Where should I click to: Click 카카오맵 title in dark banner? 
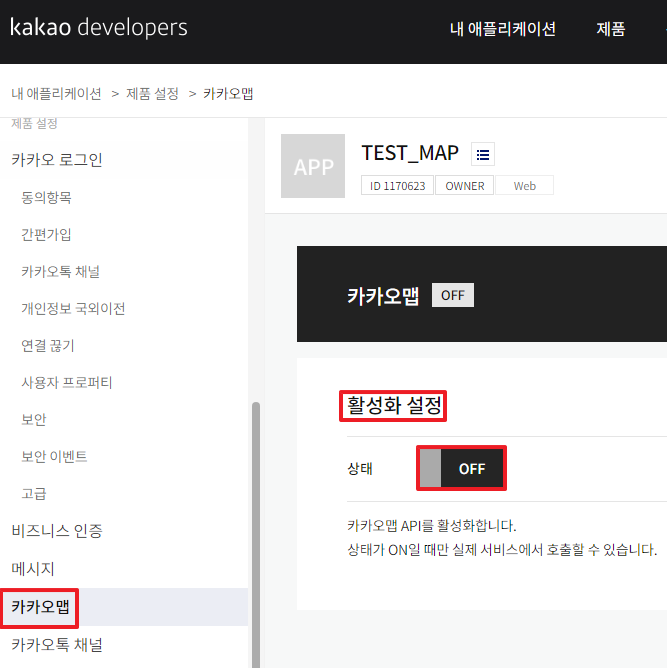383,296
